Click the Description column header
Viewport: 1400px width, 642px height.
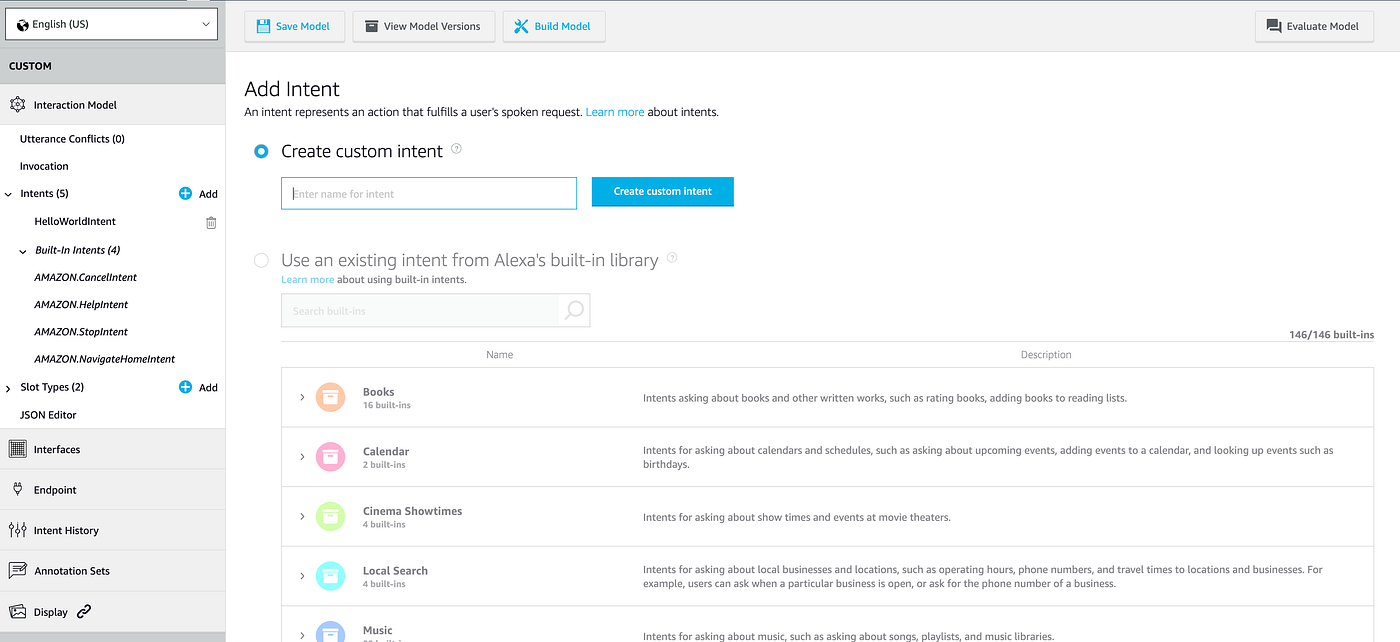point(1046,354)
